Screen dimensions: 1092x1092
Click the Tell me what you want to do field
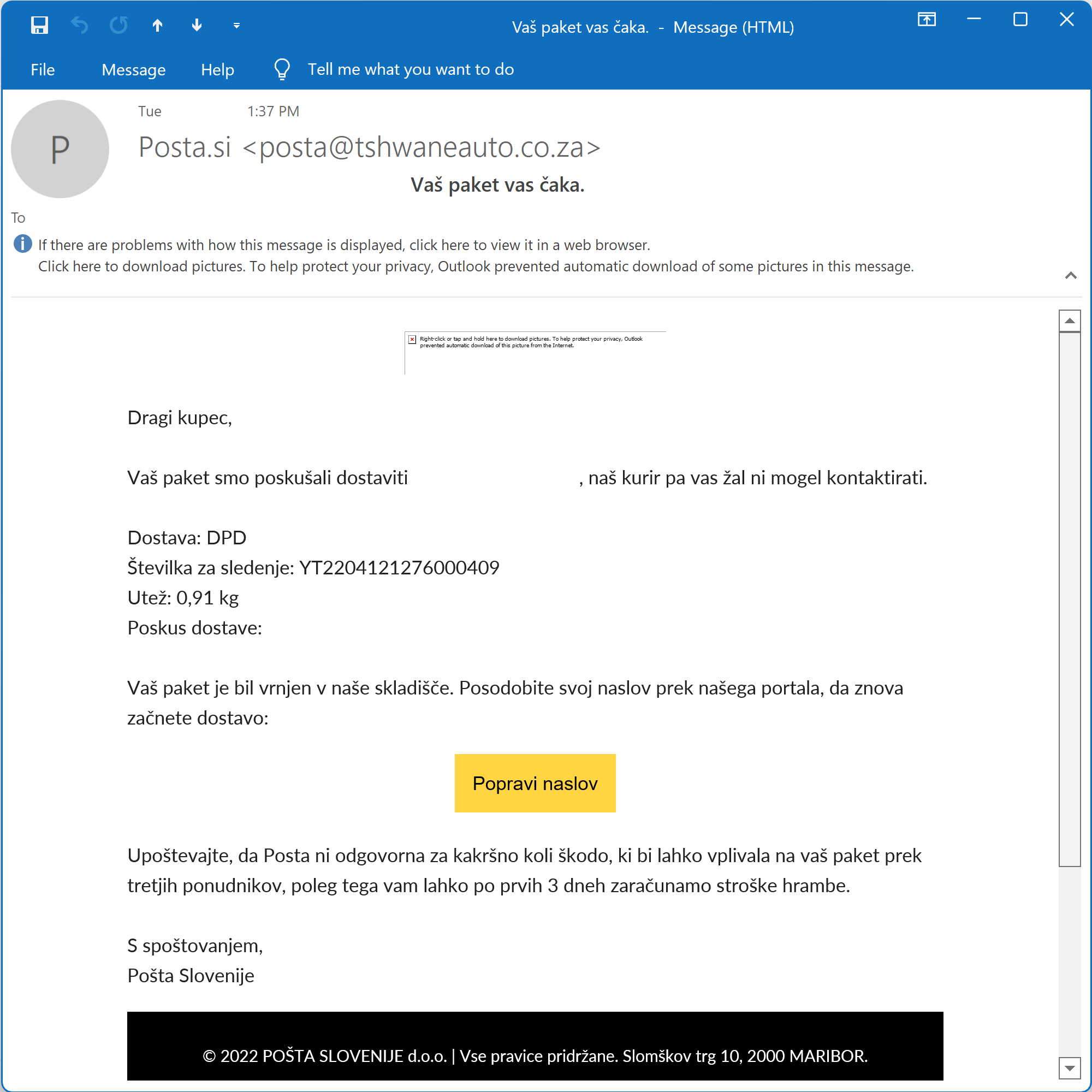[x=411, y=69]
